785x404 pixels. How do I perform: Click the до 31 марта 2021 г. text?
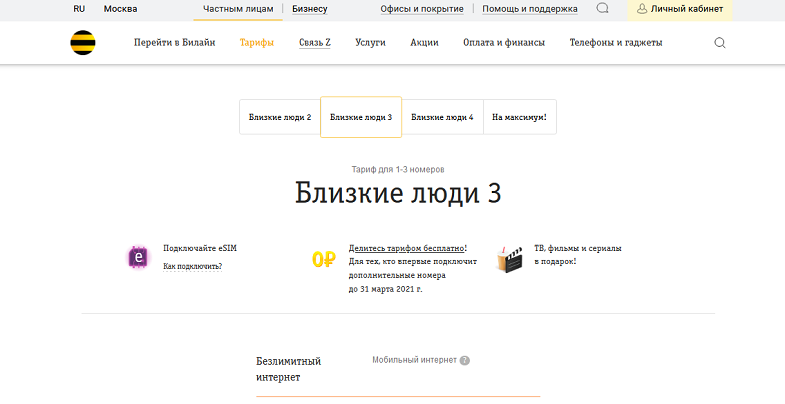[x=385, y=289]
